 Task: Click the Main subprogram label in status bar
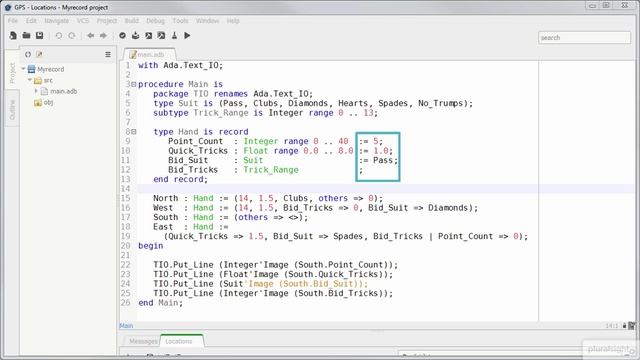[x=126, y=326]
